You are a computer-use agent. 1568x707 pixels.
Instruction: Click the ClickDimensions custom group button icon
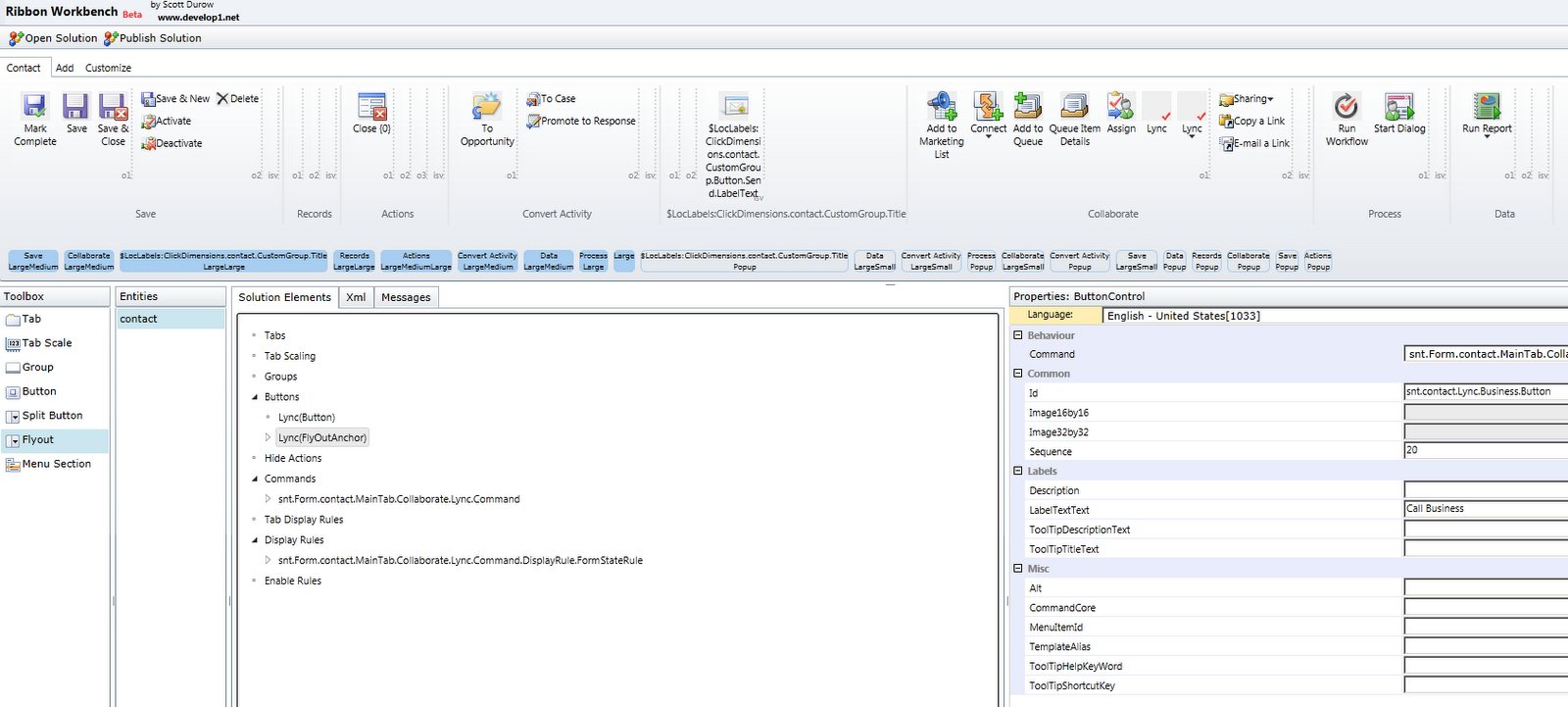click(x=734, y=106)
